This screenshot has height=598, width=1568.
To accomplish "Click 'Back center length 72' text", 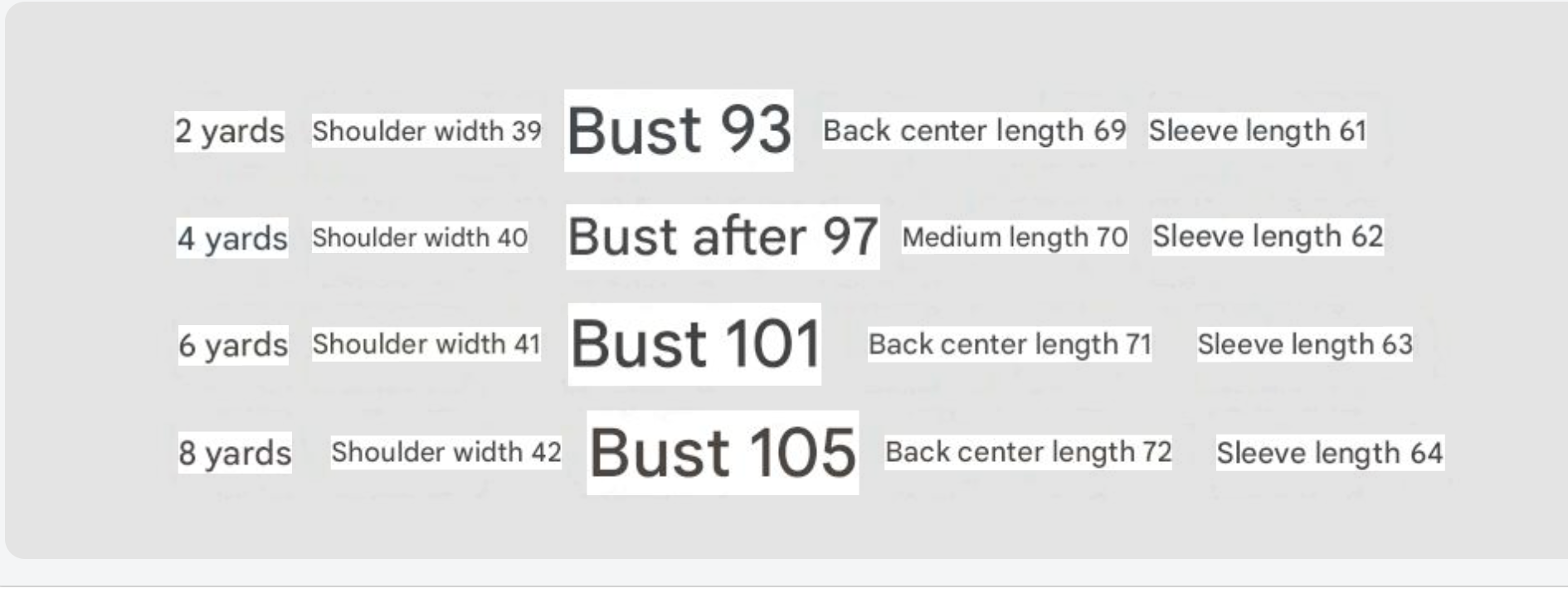I will (x=1028, y=452).
